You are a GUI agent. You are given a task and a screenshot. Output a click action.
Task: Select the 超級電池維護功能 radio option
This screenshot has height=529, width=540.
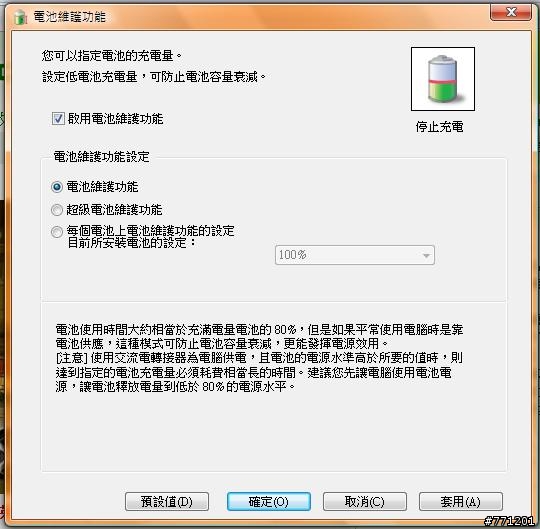click(x=57, y=210)
